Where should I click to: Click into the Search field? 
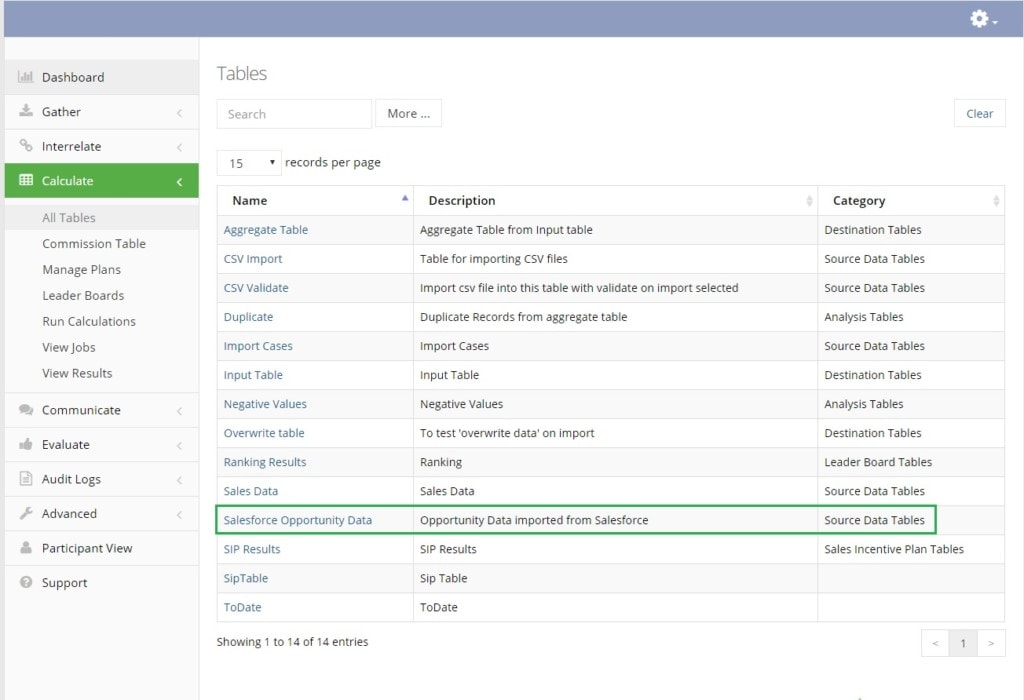pos(294,114)
